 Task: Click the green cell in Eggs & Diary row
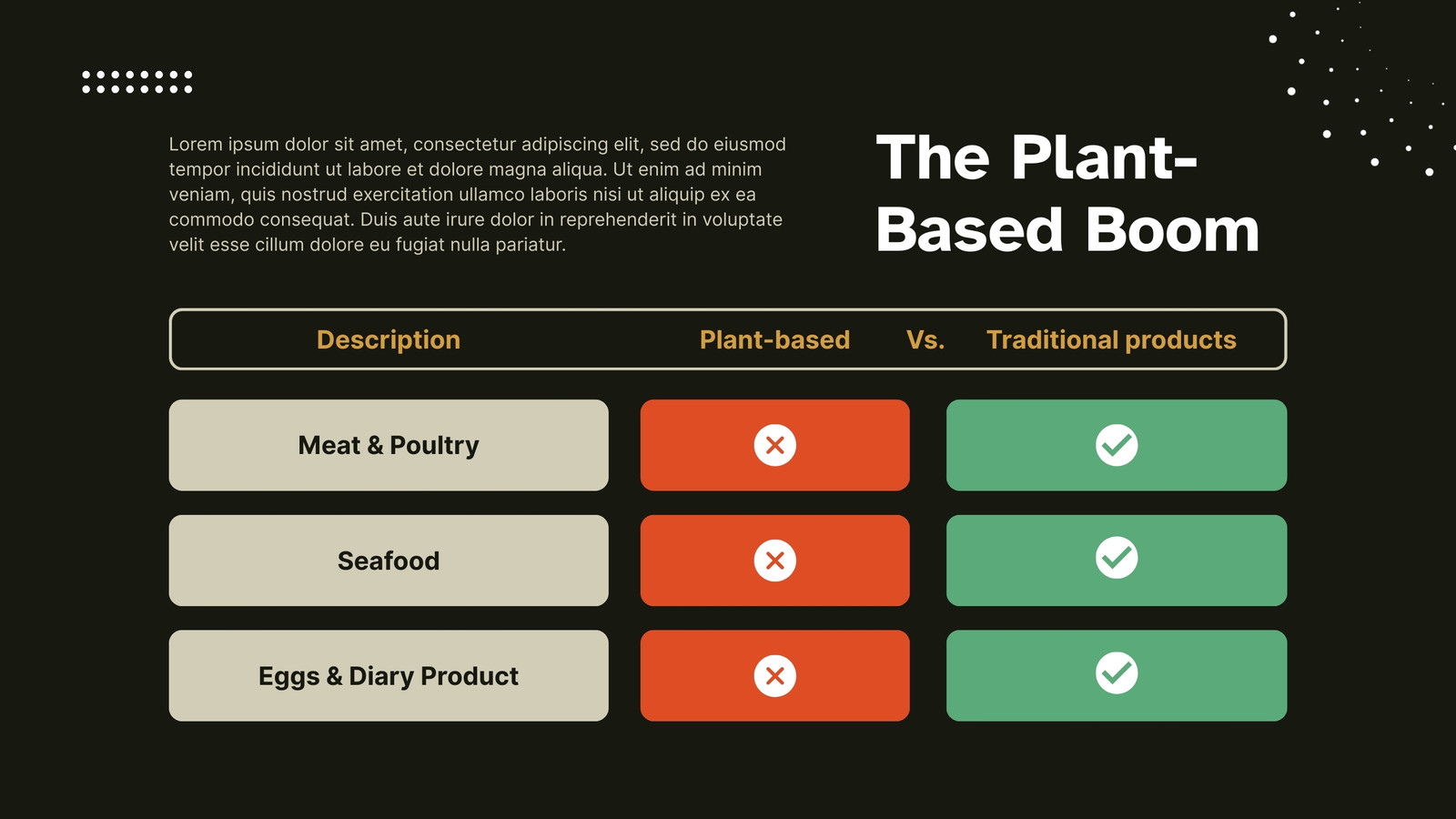coord(1117,676)
